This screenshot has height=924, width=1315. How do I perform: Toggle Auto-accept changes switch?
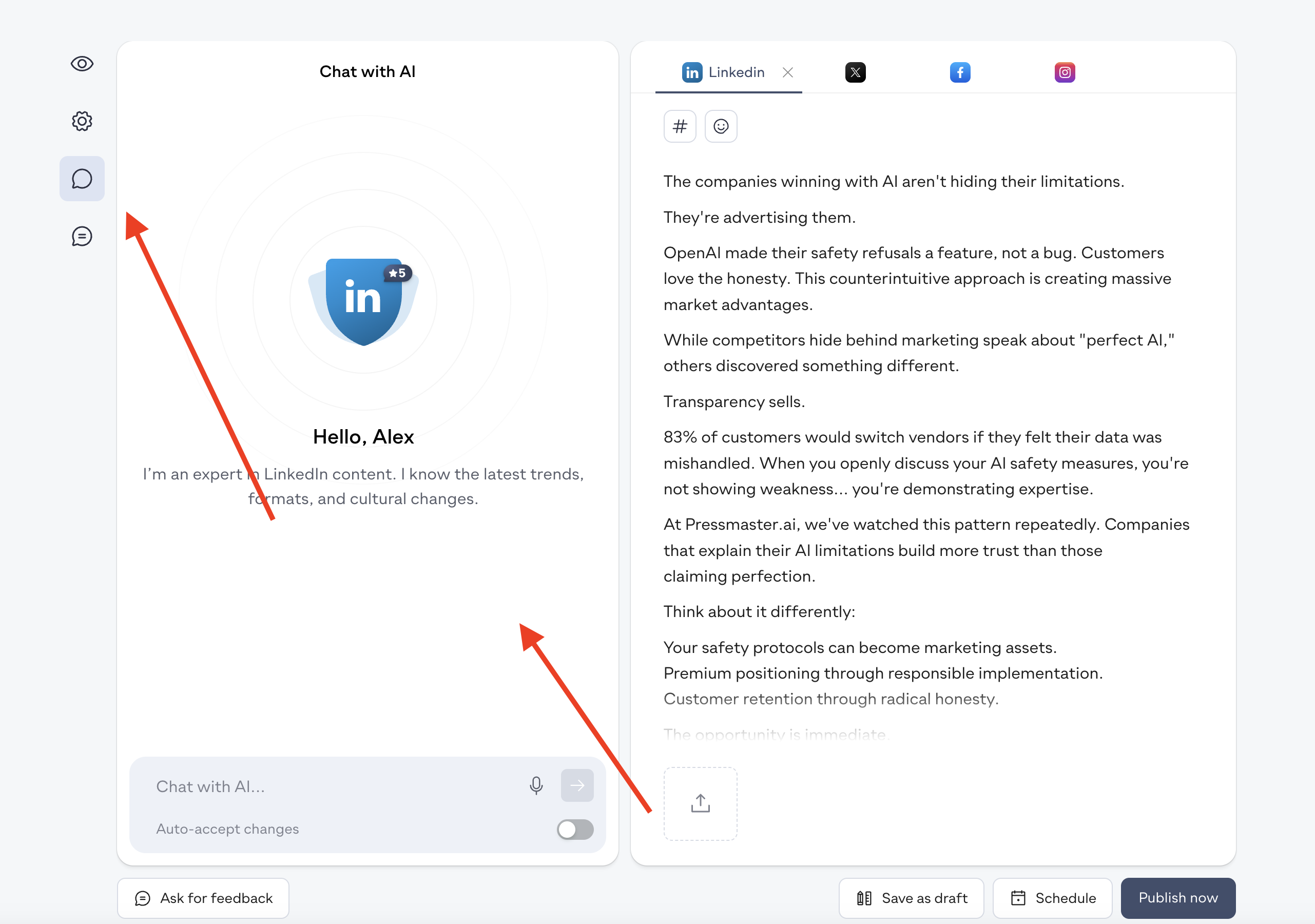(x=575, y=829)
